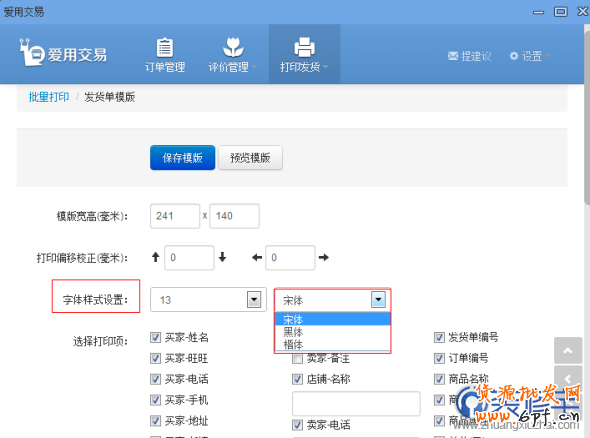
Task: Open the 设置 gear icon
Action: [514, 56]
